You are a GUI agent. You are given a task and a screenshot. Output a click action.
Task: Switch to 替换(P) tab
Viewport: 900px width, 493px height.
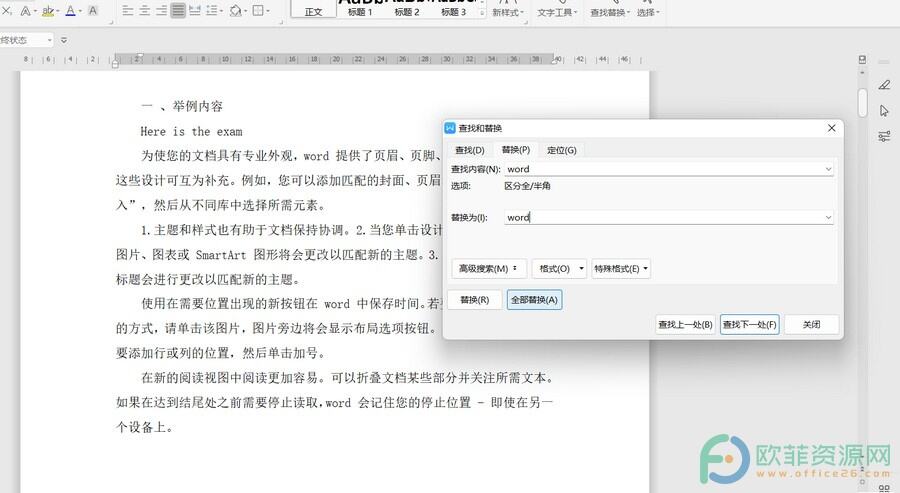515,150
